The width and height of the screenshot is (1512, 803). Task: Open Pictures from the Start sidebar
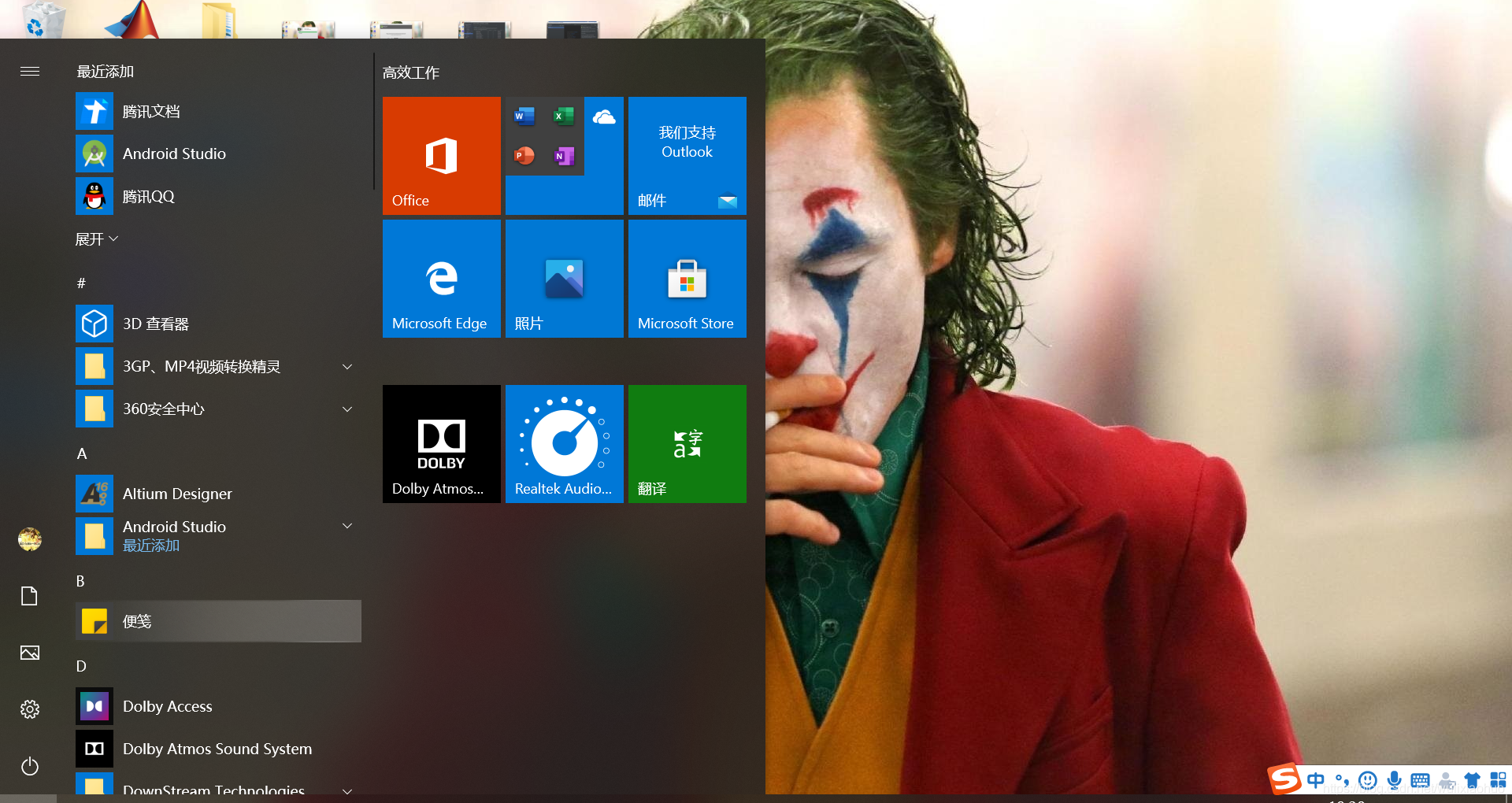[x=30, y=653]
